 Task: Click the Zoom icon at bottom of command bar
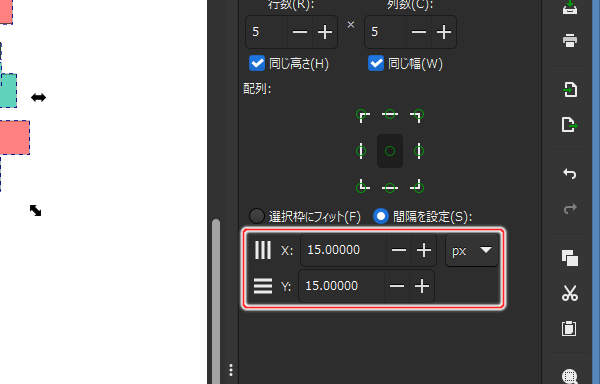(570, 376)
